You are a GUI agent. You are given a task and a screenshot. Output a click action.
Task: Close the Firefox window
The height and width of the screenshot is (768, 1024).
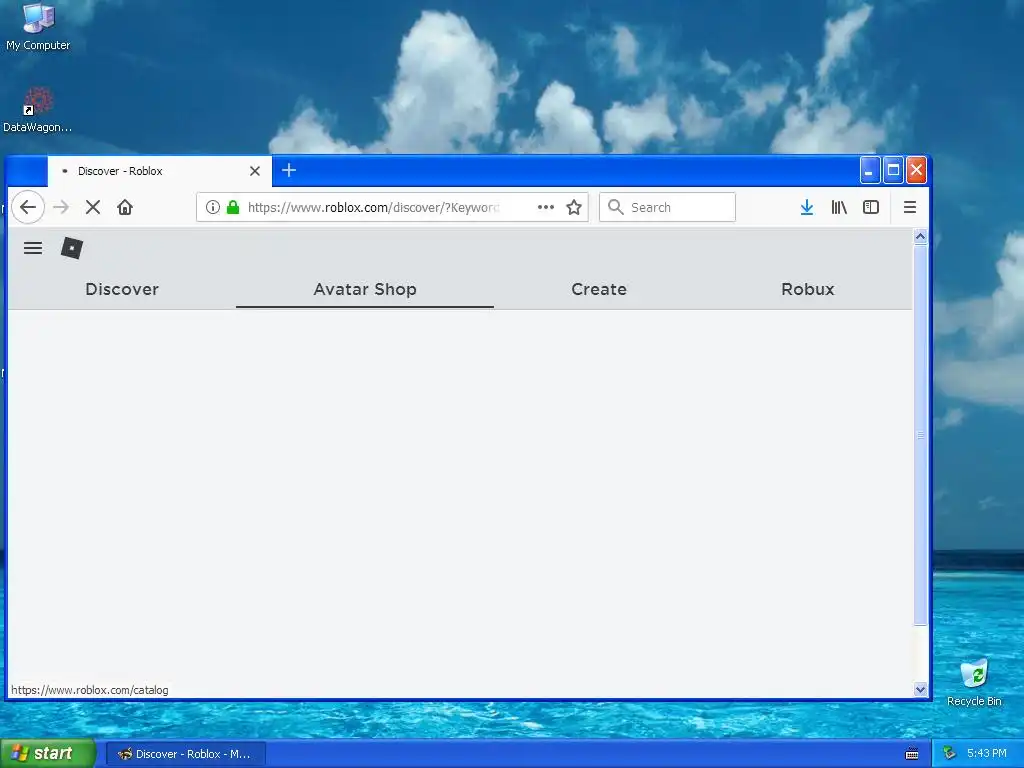(x=916, y=170)
